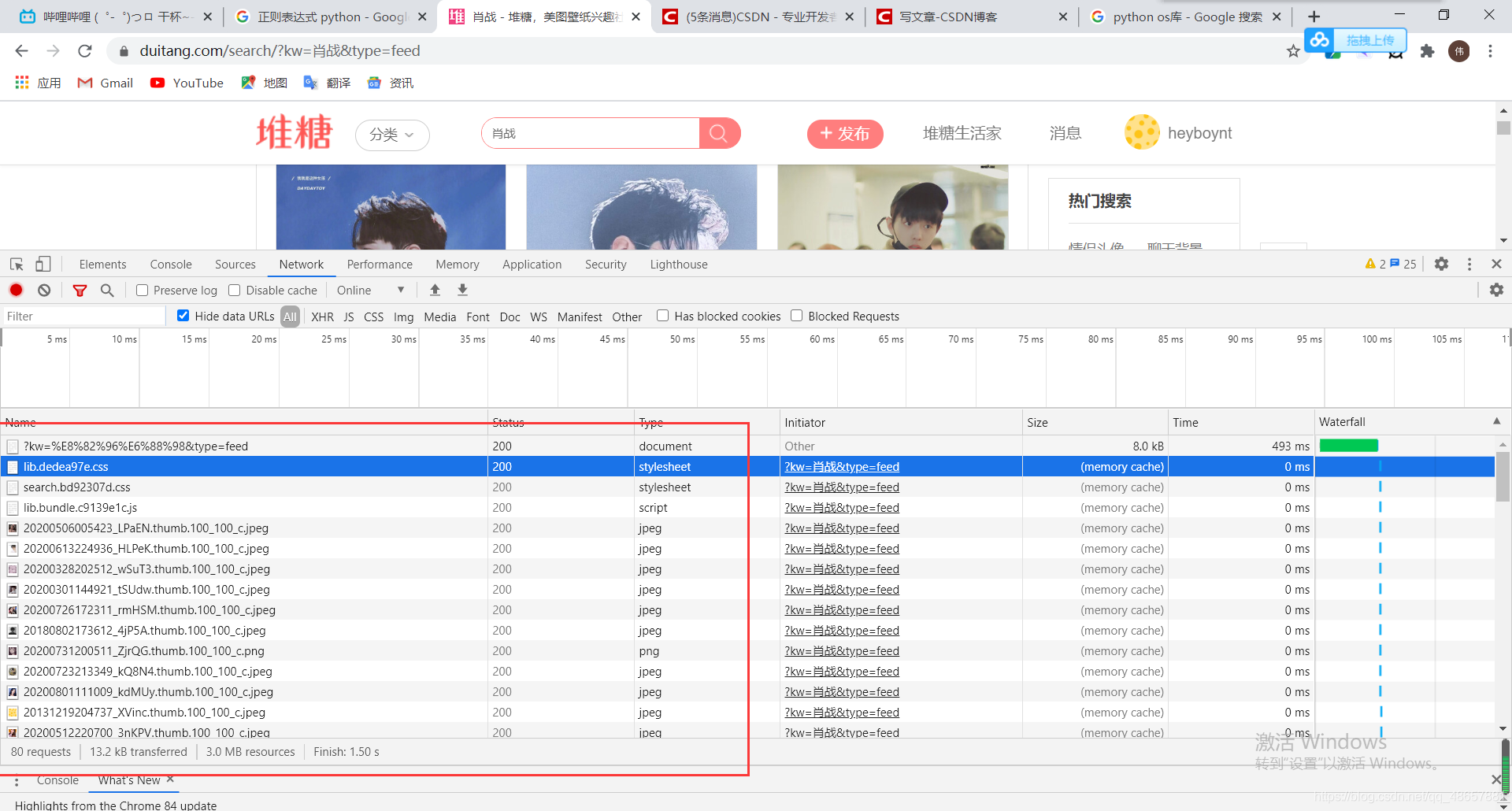1512x811 pixels.
Task: Click the green waterfall bar of document
Action: tap(1349, 446)
